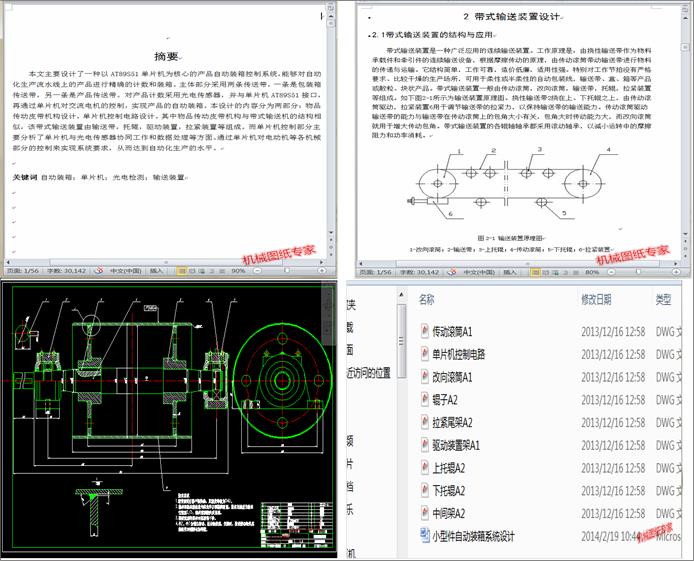Click the 关键词 line in left document
The height and width of the screenshot is (561, 694).
(x=99, y=177)
